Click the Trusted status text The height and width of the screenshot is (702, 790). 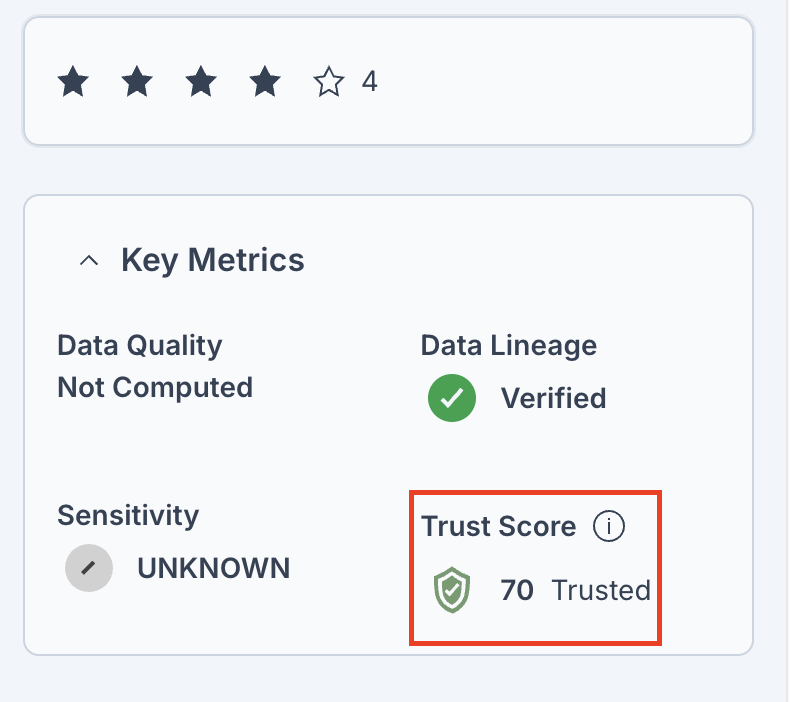tap(602, 590)
